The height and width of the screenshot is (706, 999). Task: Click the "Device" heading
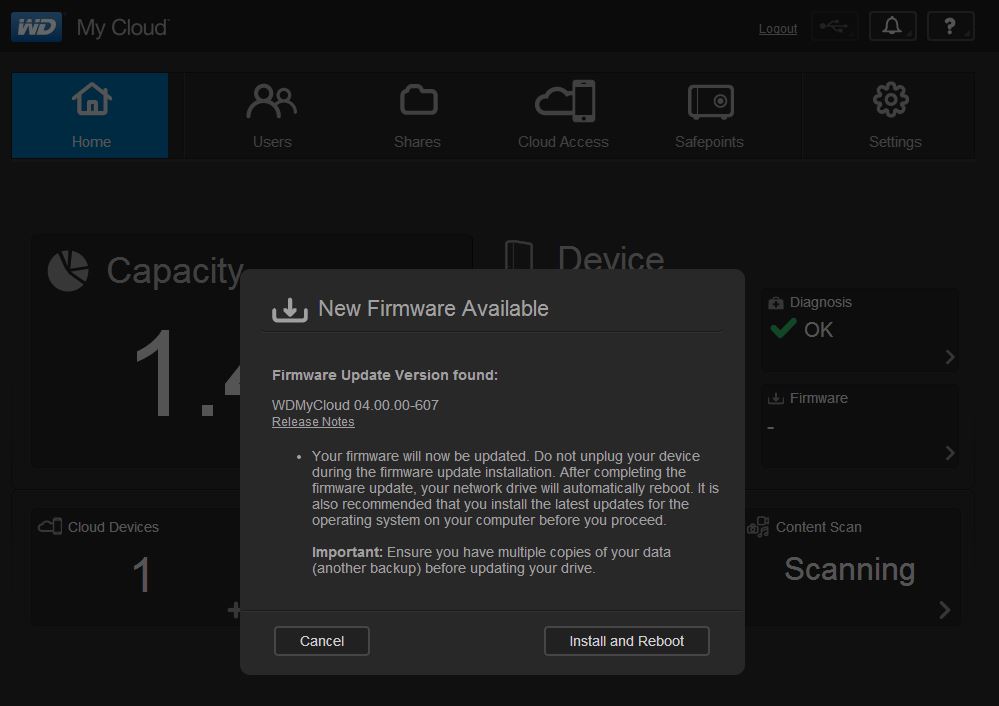pos(611,257)
